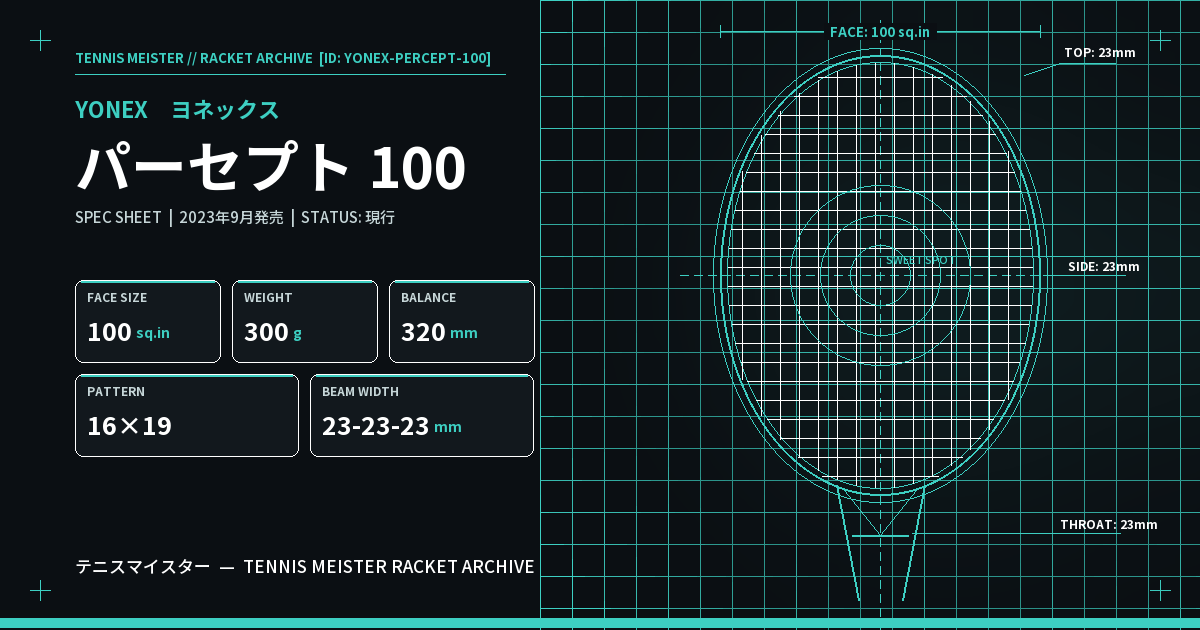
Task: Click the FACE: 100 sq.in dimension label
Action: (880, 32)
